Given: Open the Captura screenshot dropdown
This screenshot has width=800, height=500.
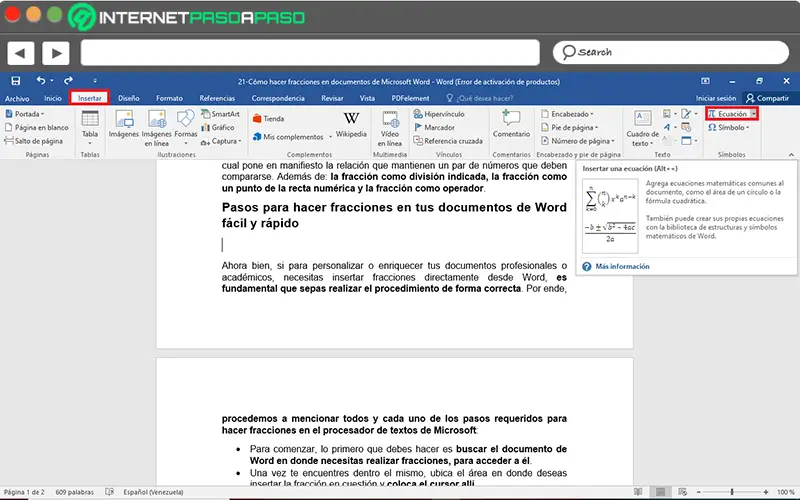Looking at the screenshot, I should click(221, 141).
